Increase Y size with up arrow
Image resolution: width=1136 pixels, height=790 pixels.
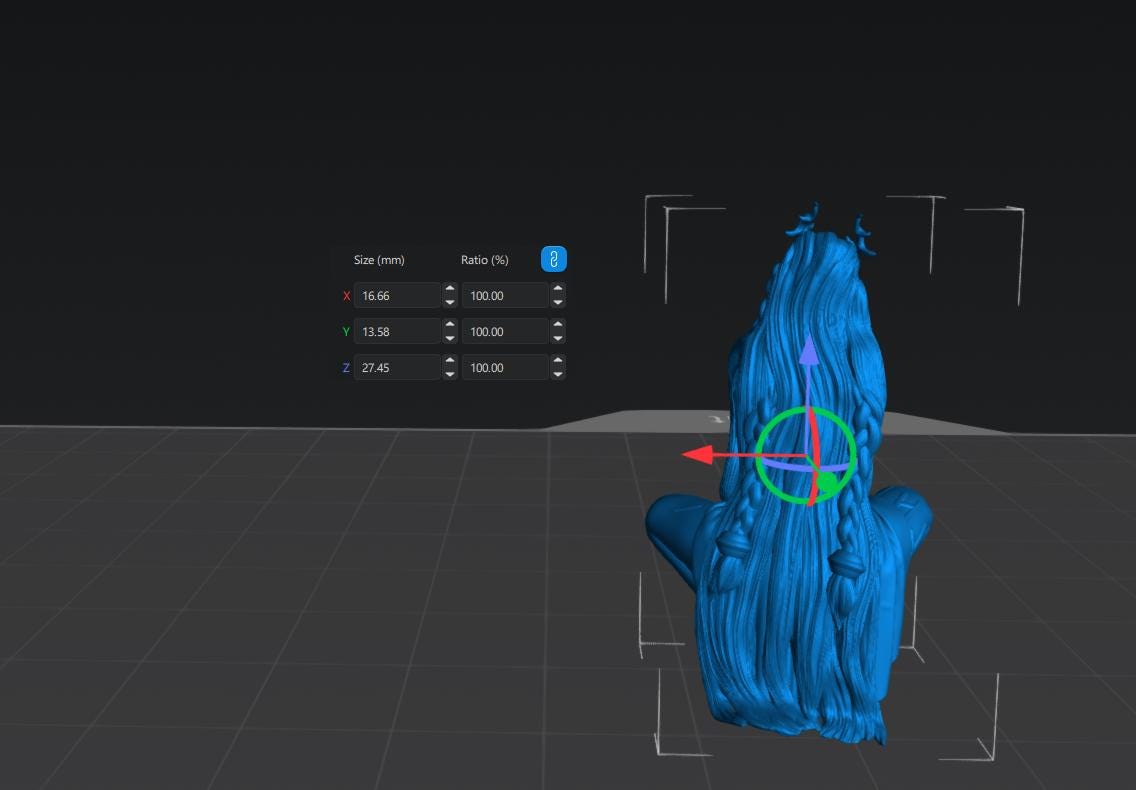pos(450,325)
